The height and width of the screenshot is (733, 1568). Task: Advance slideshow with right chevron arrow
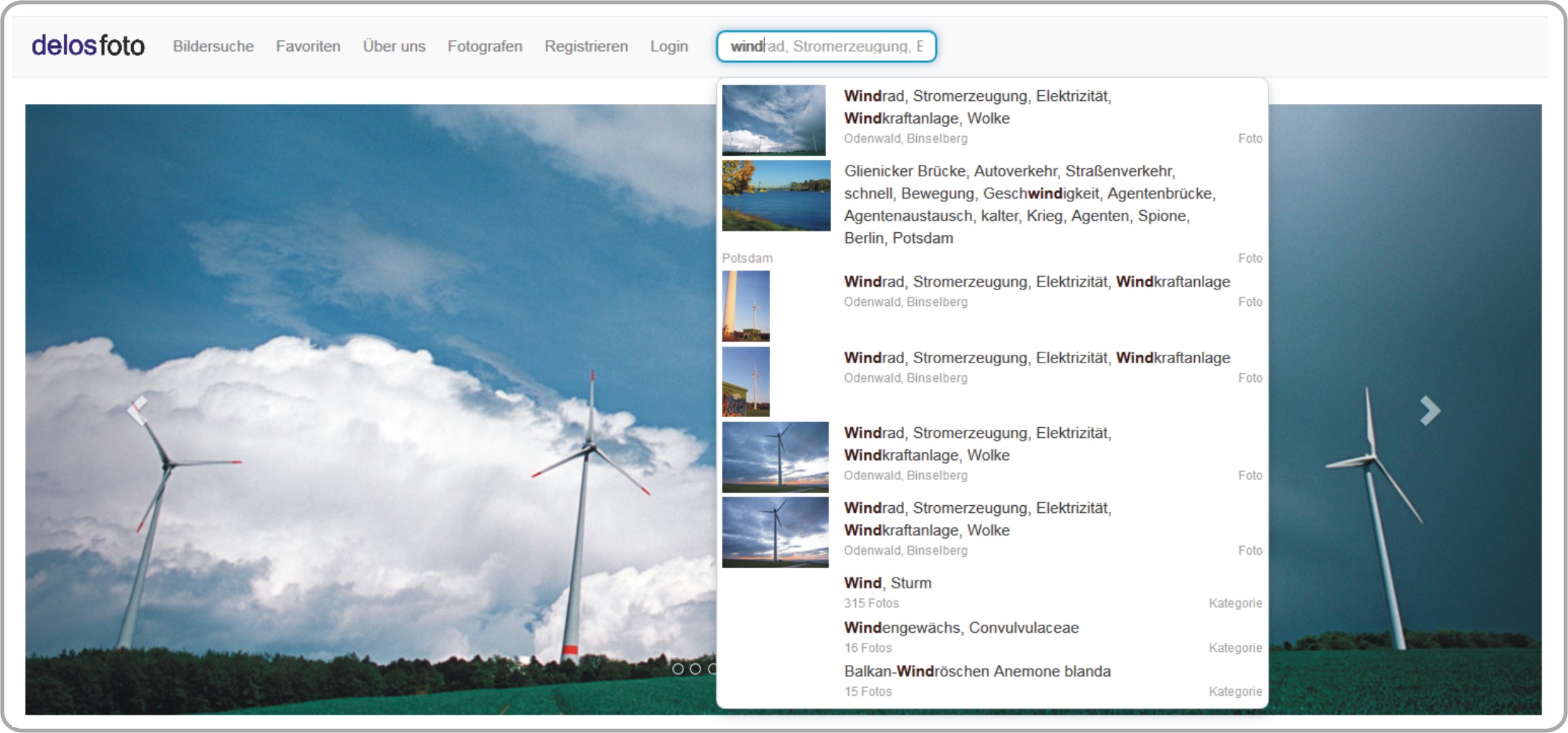click(1430, 411)
